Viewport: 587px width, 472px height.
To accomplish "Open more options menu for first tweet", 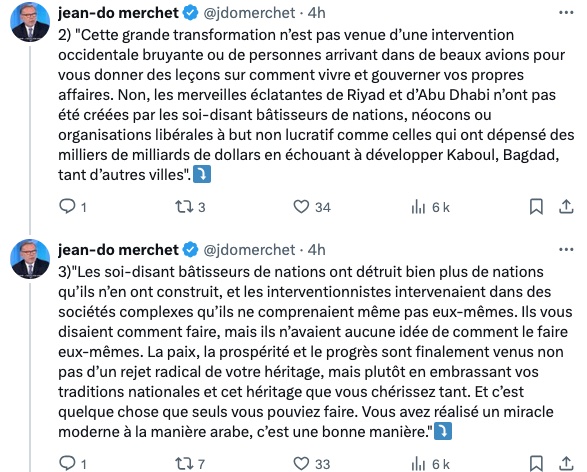I will tap(566, 13).
